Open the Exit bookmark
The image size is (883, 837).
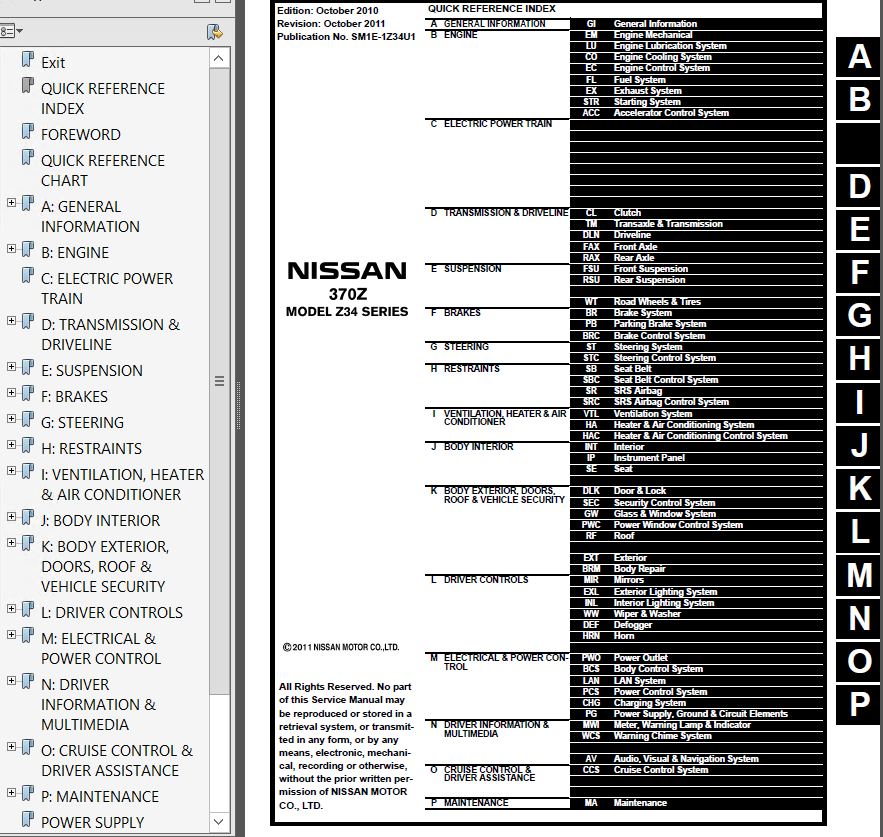(x=53, y=63)
